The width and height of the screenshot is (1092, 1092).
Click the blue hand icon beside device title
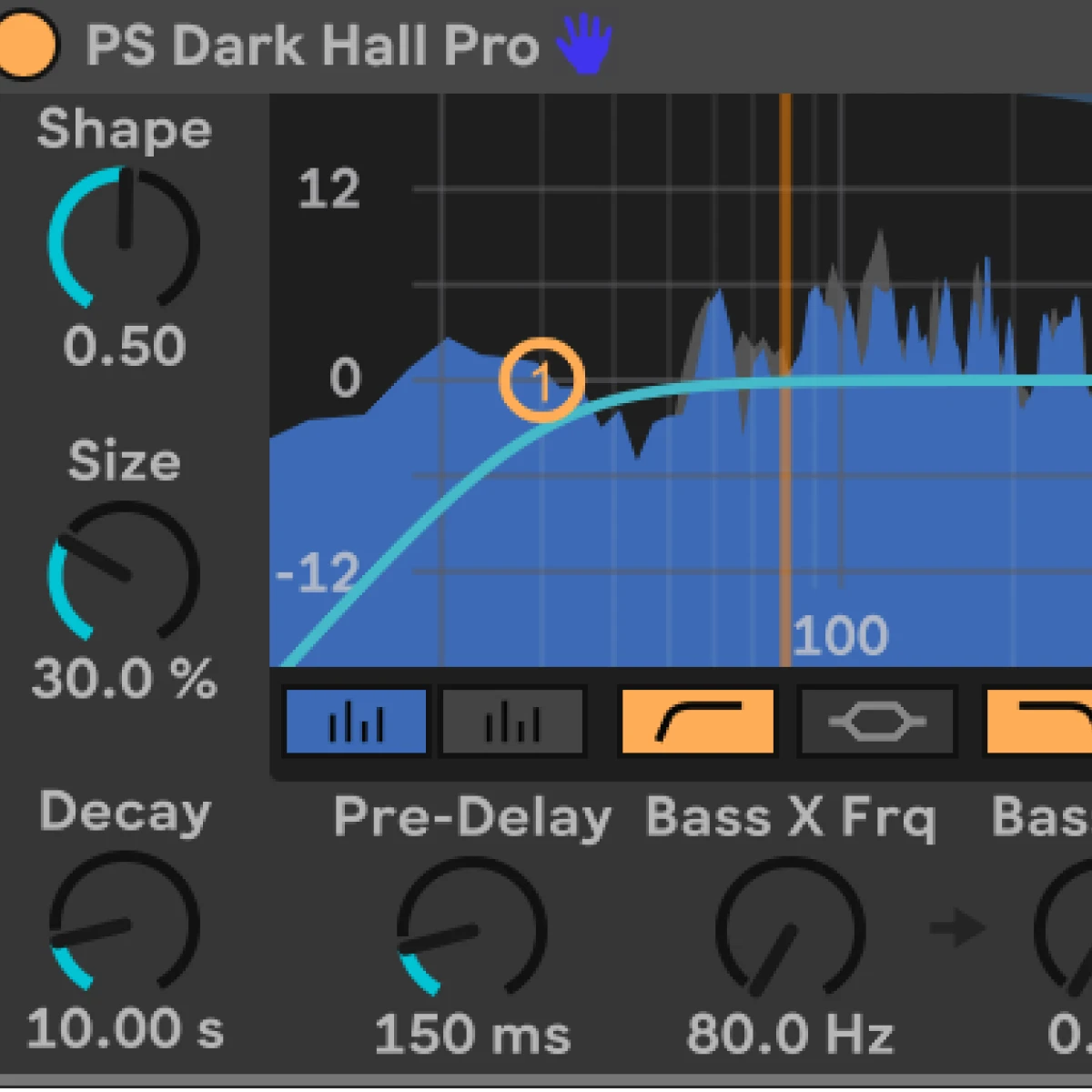[x=583, y=45]
